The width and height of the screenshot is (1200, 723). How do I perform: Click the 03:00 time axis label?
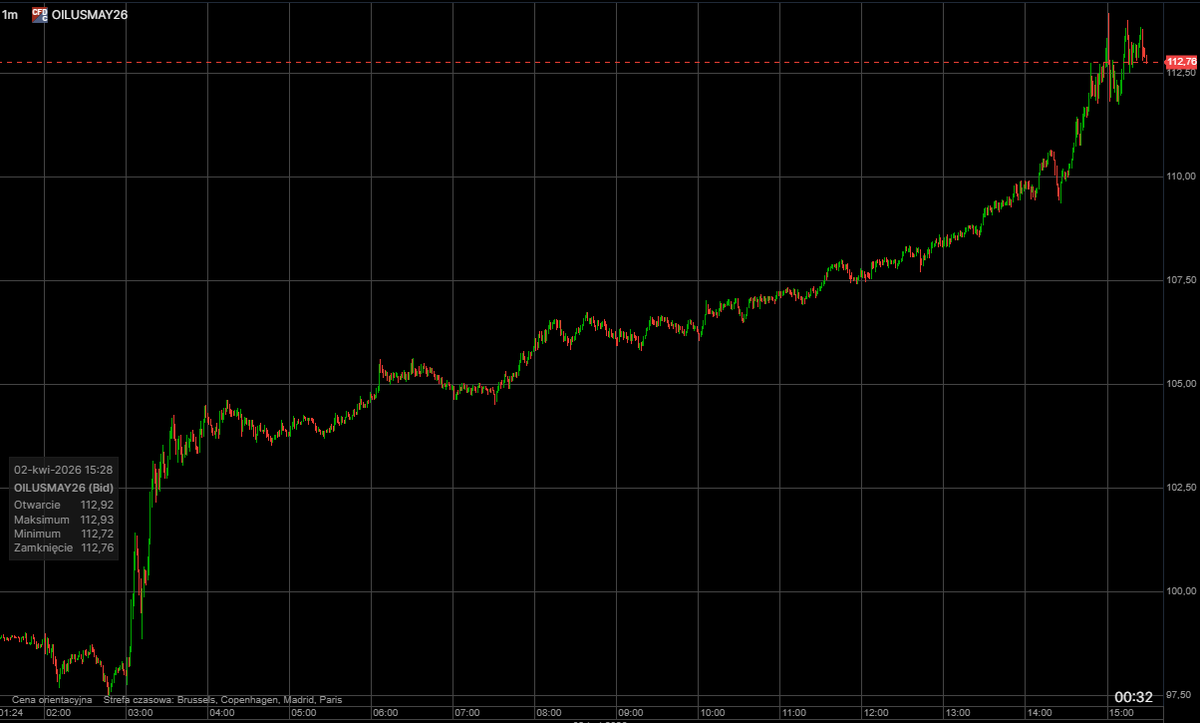point(139,713)
